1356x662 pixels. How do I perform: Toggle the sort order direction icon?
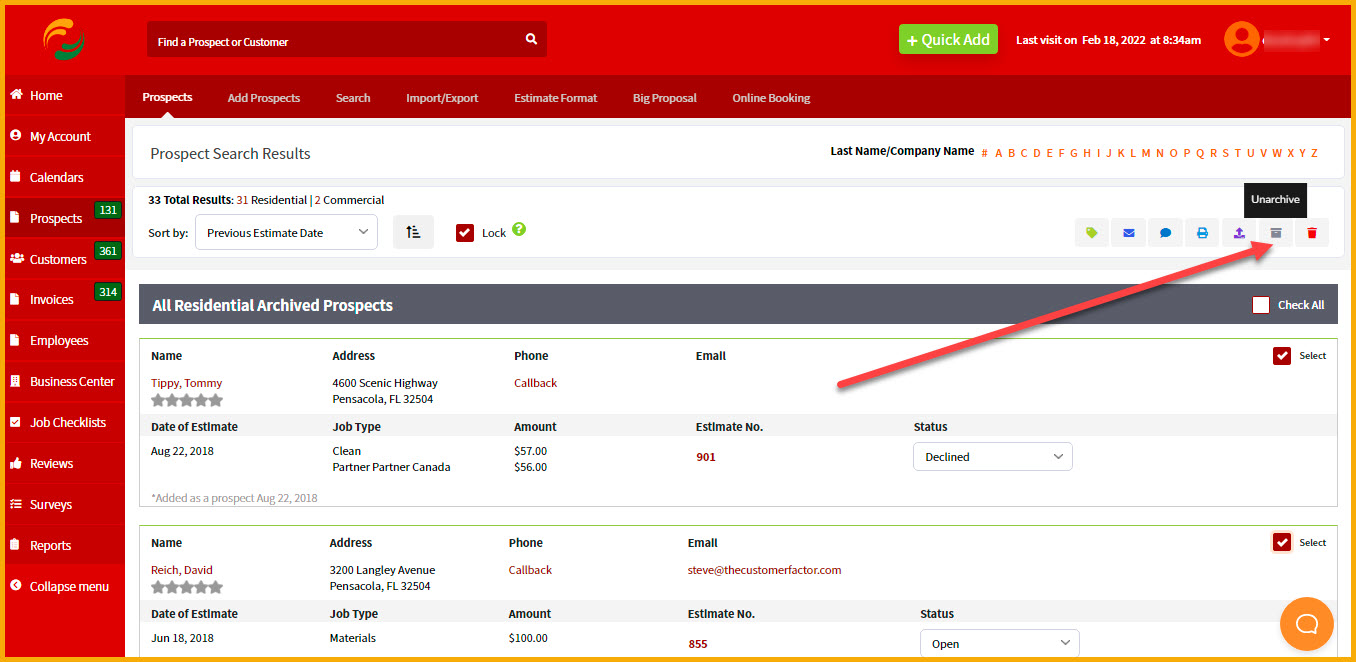coord(413,232)
